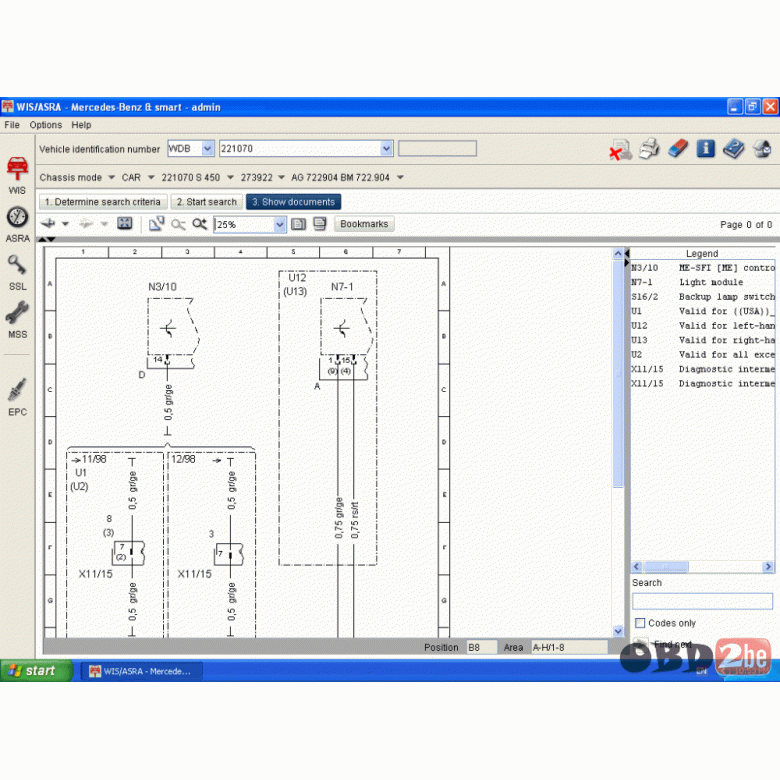The image size is (780, 780).
Task: Click the Area A-H/1-8 field
Action: pos(569,647)
